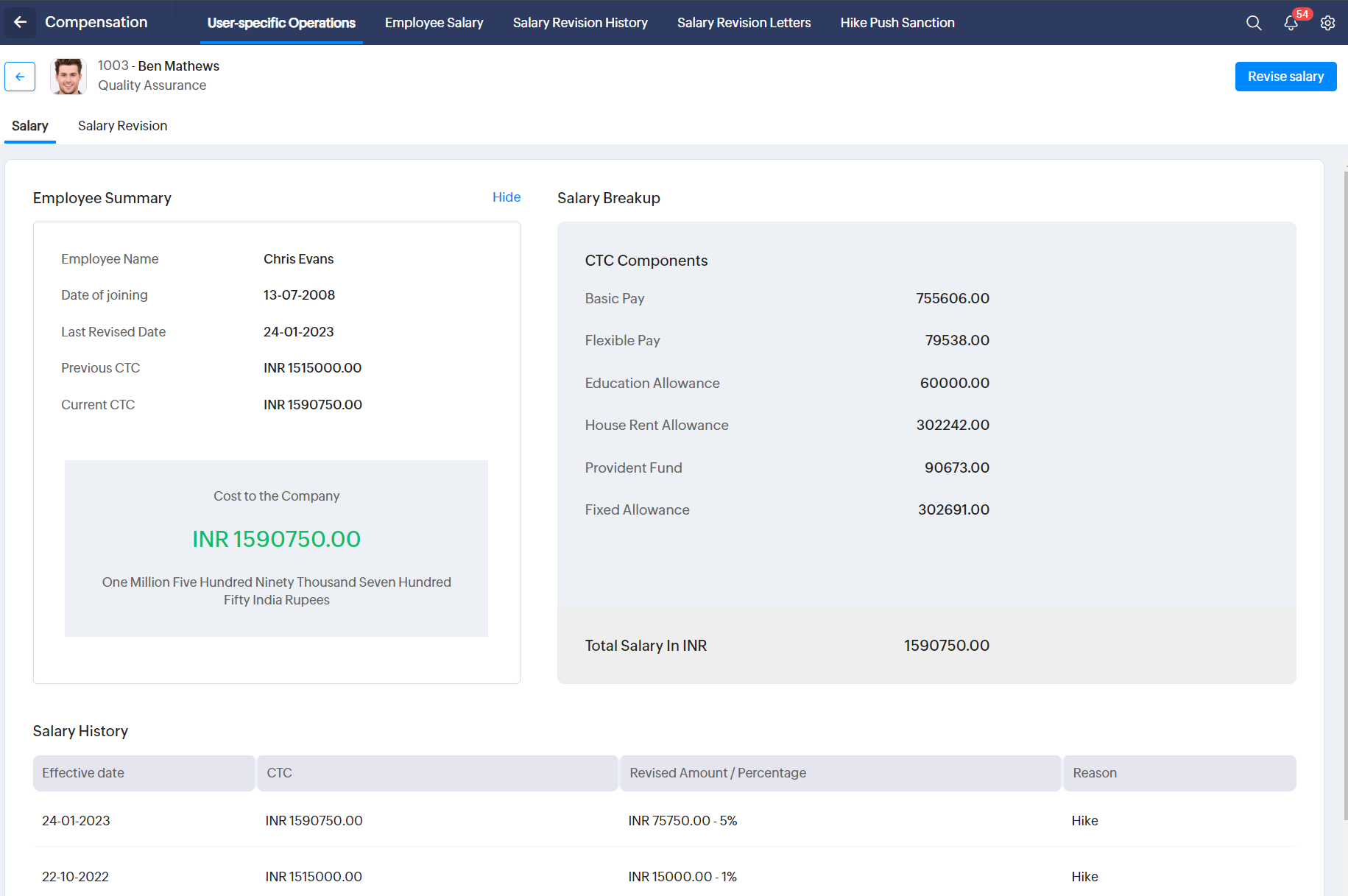This screenshot has height=896, width=1348.
Task: Open notifications bell with 54 badge
Action: 1291,23
